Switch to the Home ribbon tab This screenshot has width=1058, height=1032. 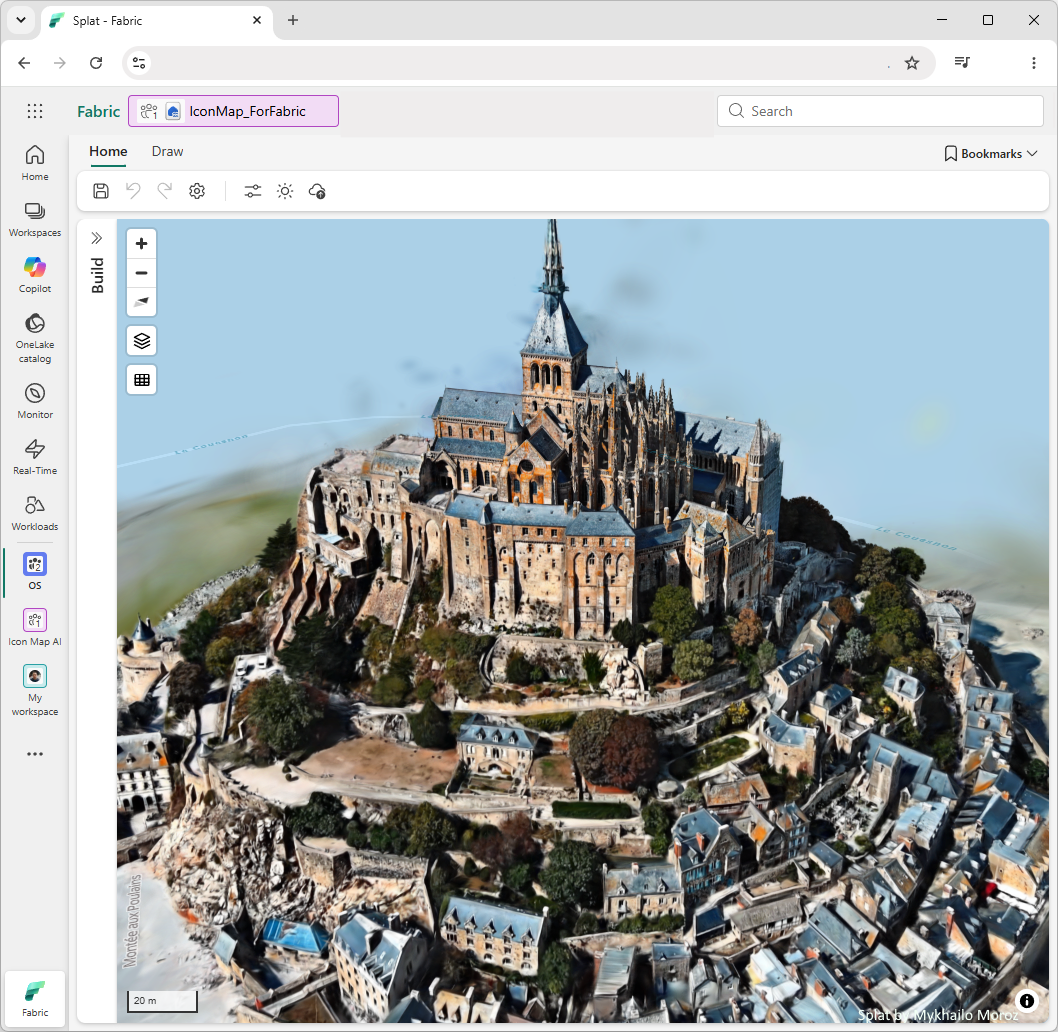[x=108, y=151]
